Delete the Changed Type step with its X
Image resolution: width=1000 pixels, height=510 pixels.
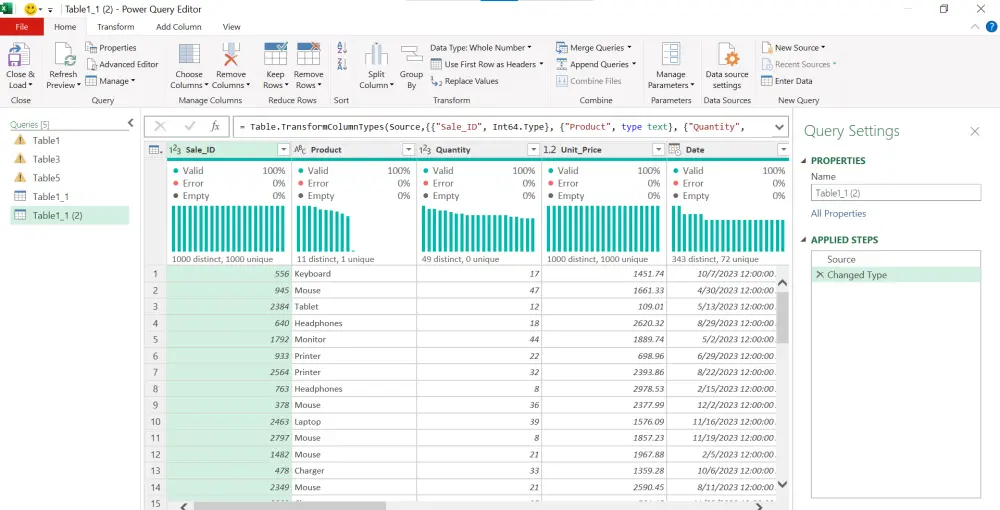[820, 275]
